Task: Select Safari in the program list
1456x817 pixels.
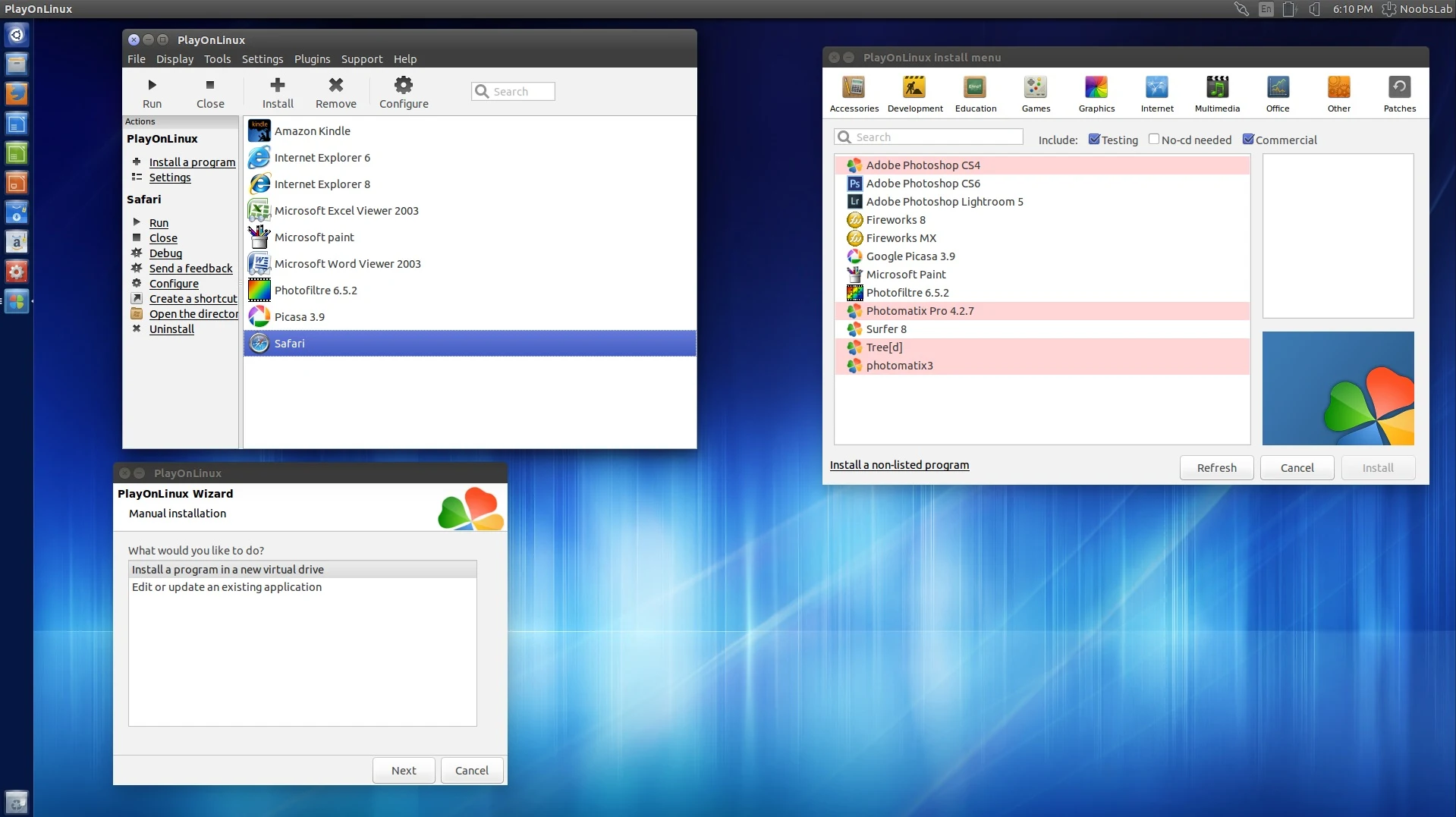Action: click(470, 344)
